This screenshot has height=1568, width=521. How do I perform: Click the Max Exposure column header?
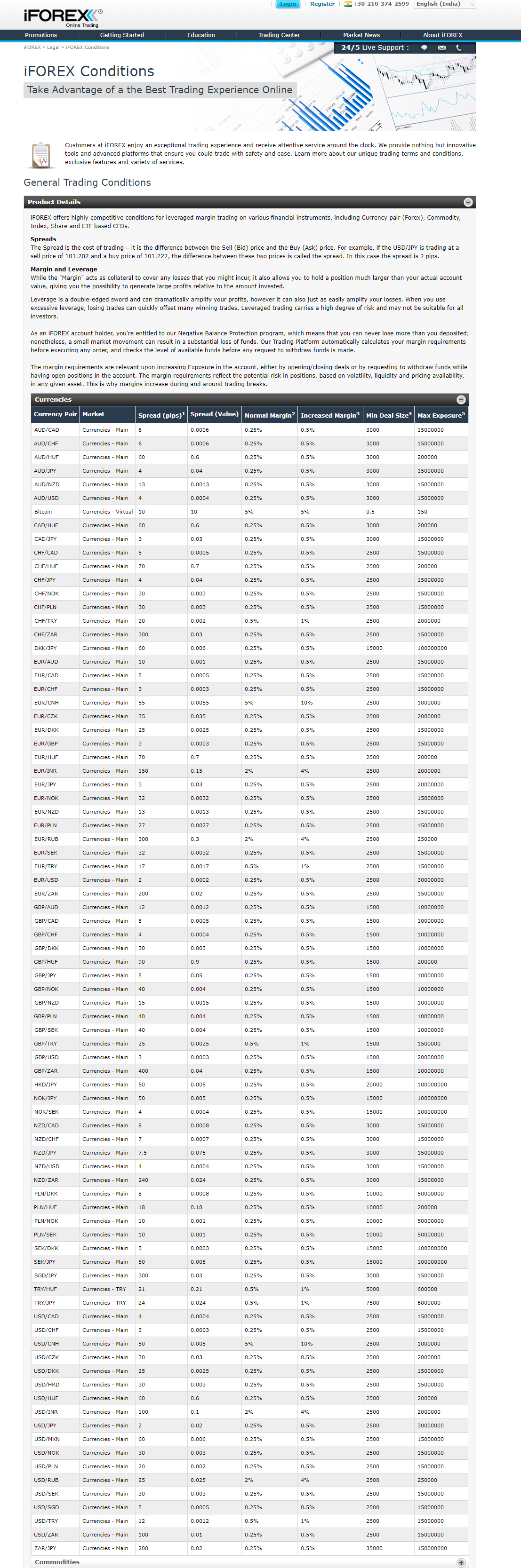tap(441, 415)
